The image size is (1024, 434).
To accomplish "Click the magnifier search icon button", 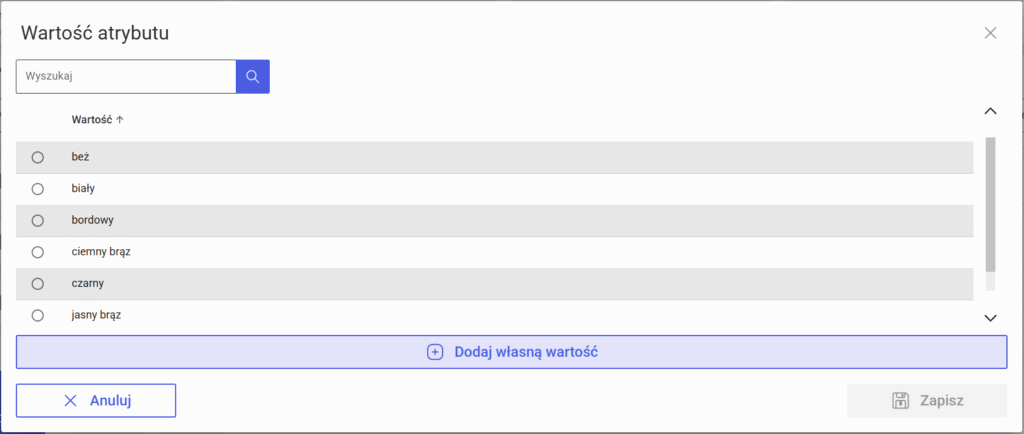I will point(252,76).
